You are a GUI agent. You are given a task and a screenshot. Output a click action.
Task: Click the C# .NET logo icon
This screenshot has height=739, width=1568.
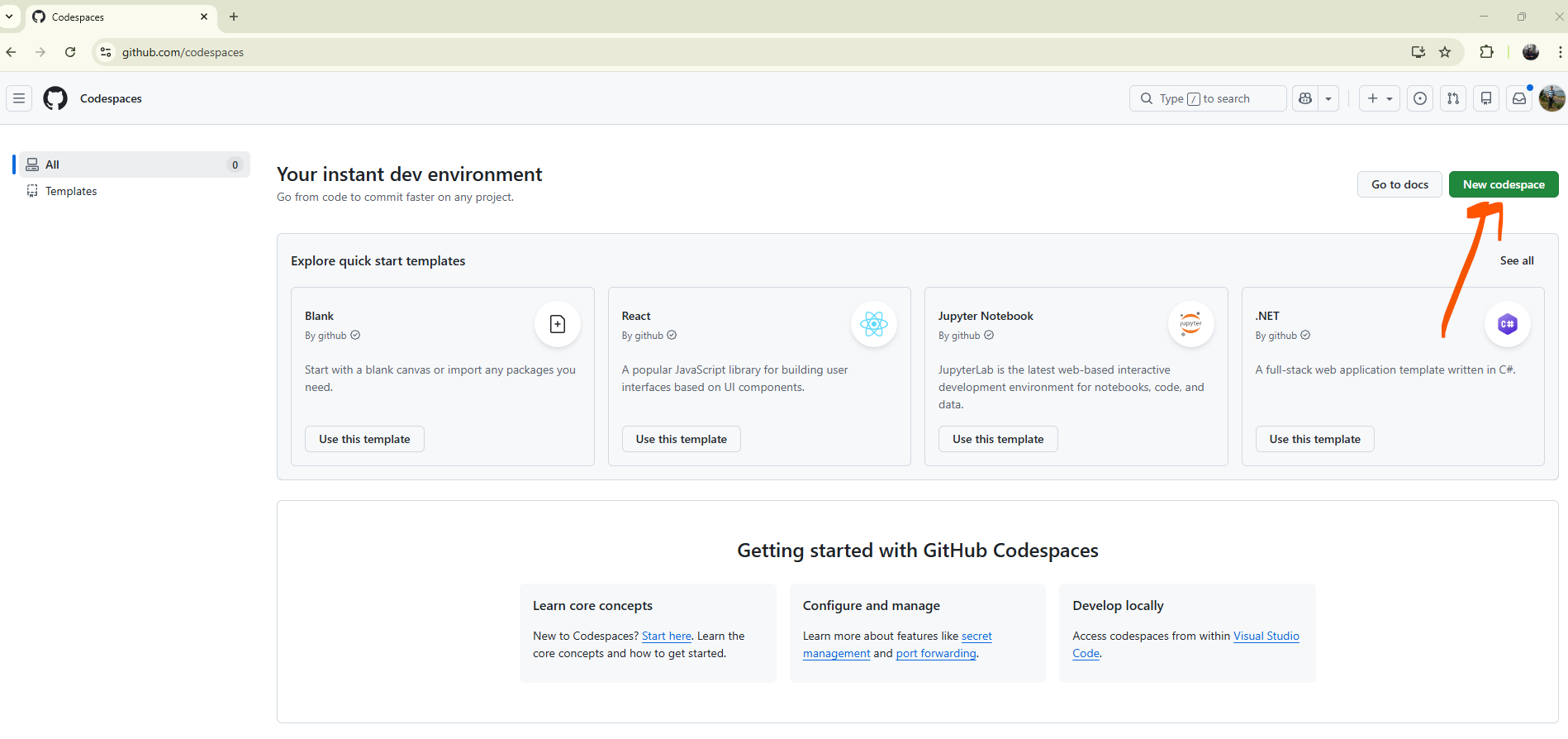[x=1508, y=324]
